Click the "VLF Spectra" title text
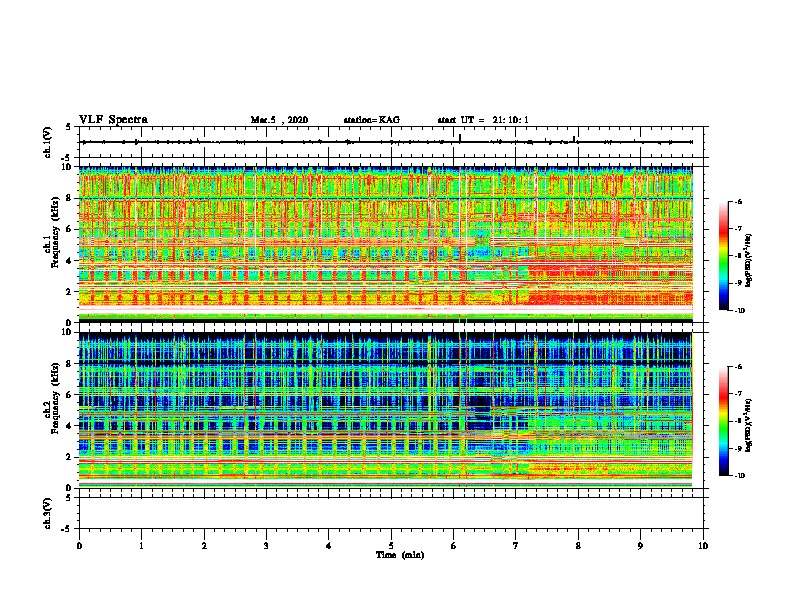Screen dimensions: 792x612 [x=113, y=120]
